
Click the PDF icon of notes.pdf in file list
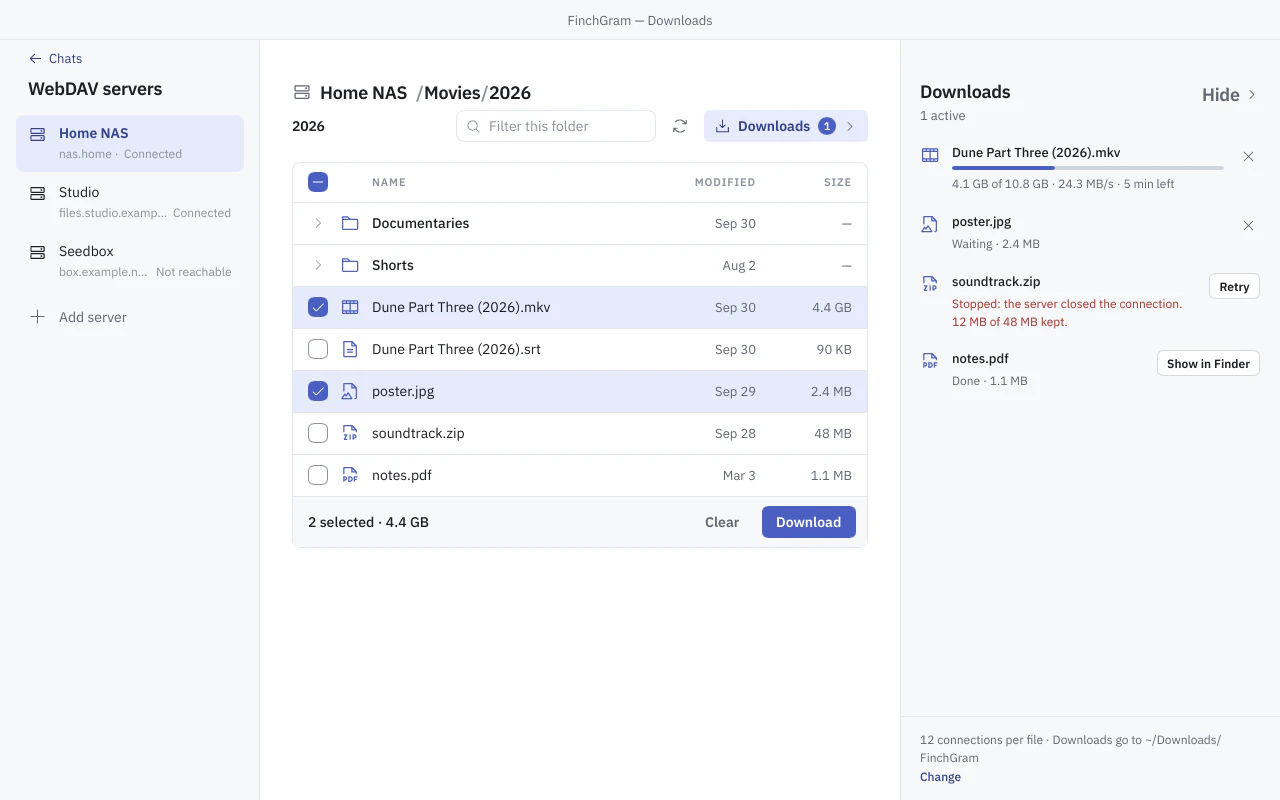[x=350, y=475]
